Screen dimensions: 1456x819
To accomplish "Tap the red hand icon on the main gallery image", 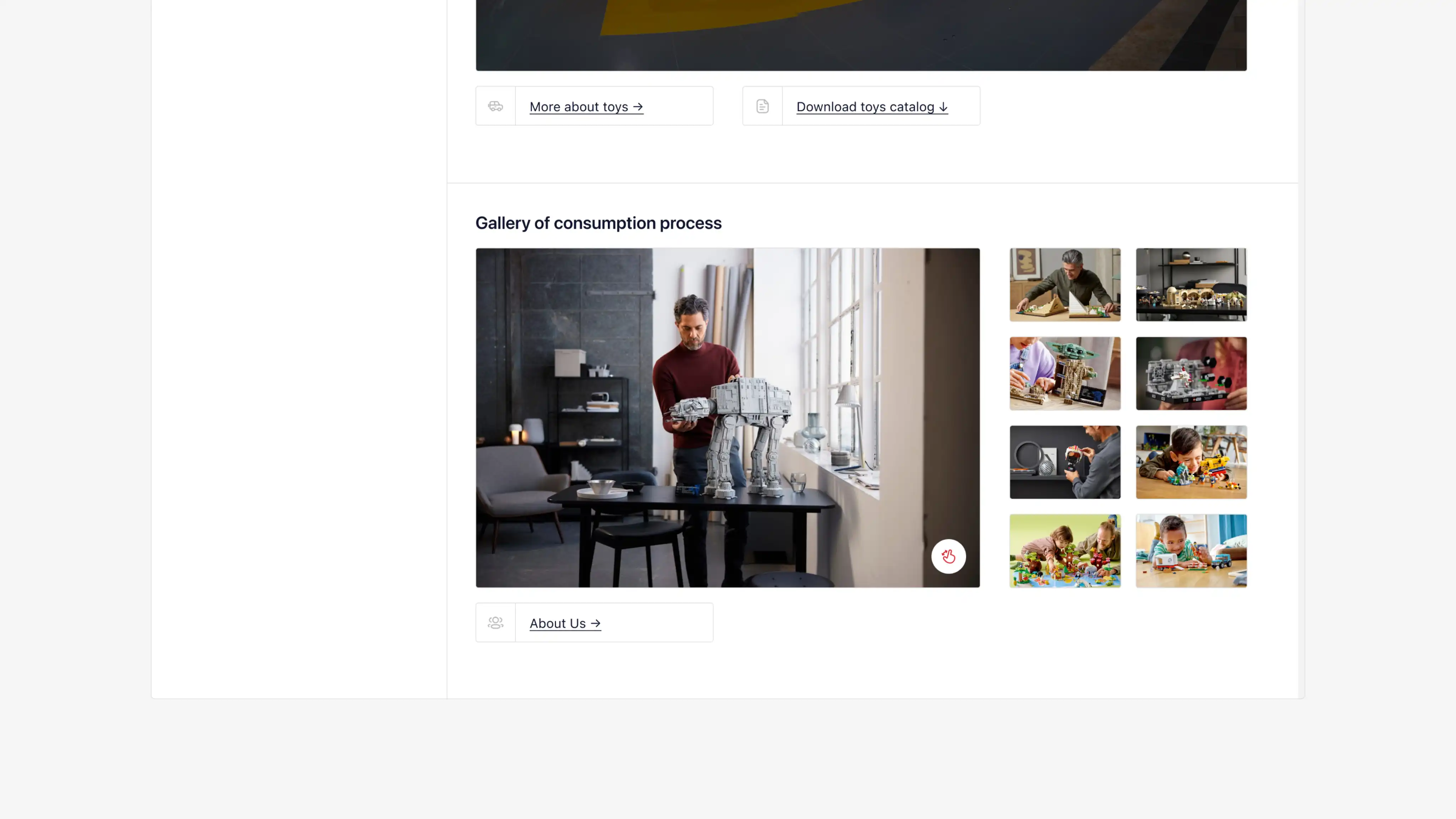I will [948, 557].
